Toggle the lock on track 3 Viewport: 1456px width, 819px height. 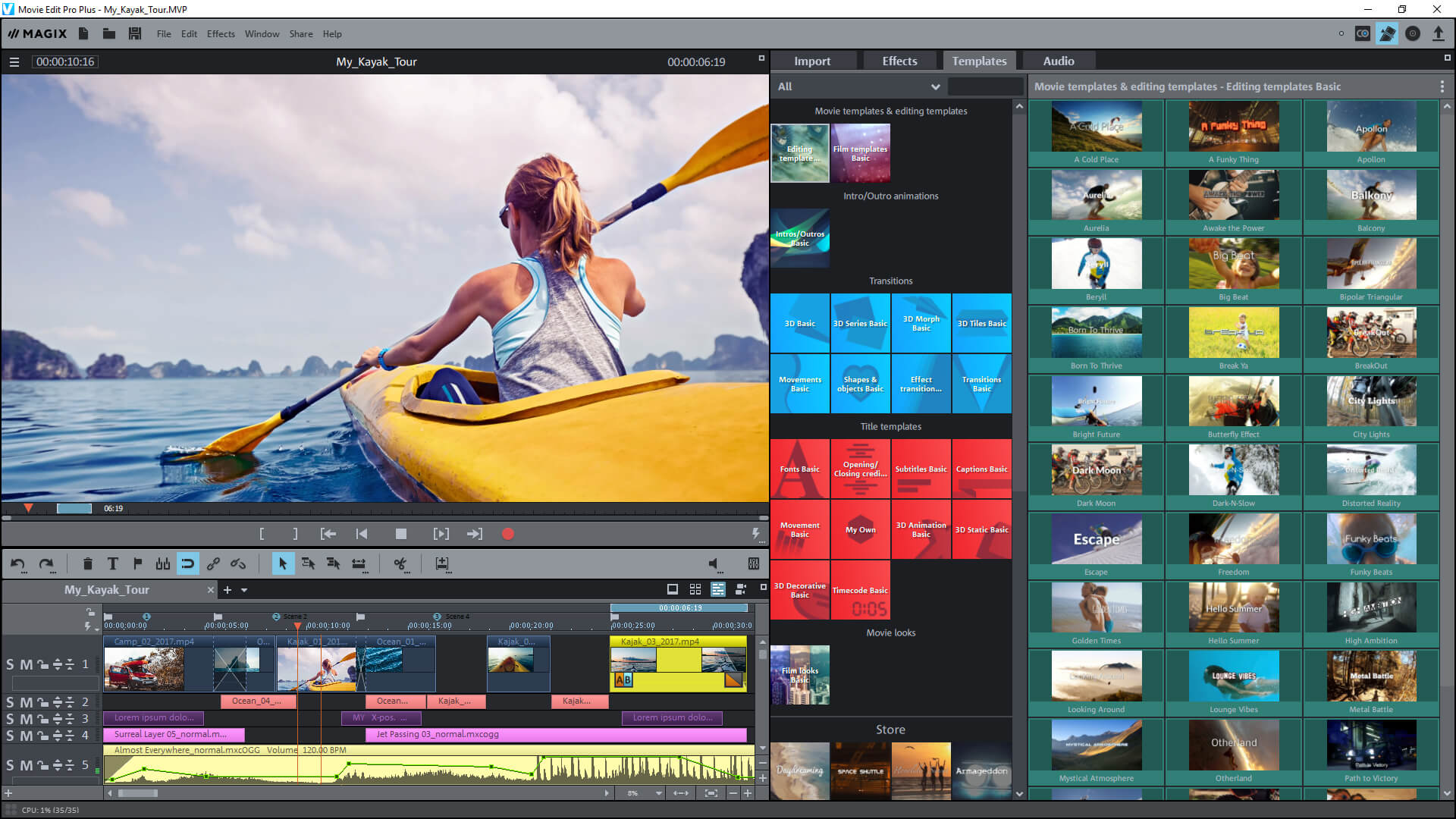(42, 718)
